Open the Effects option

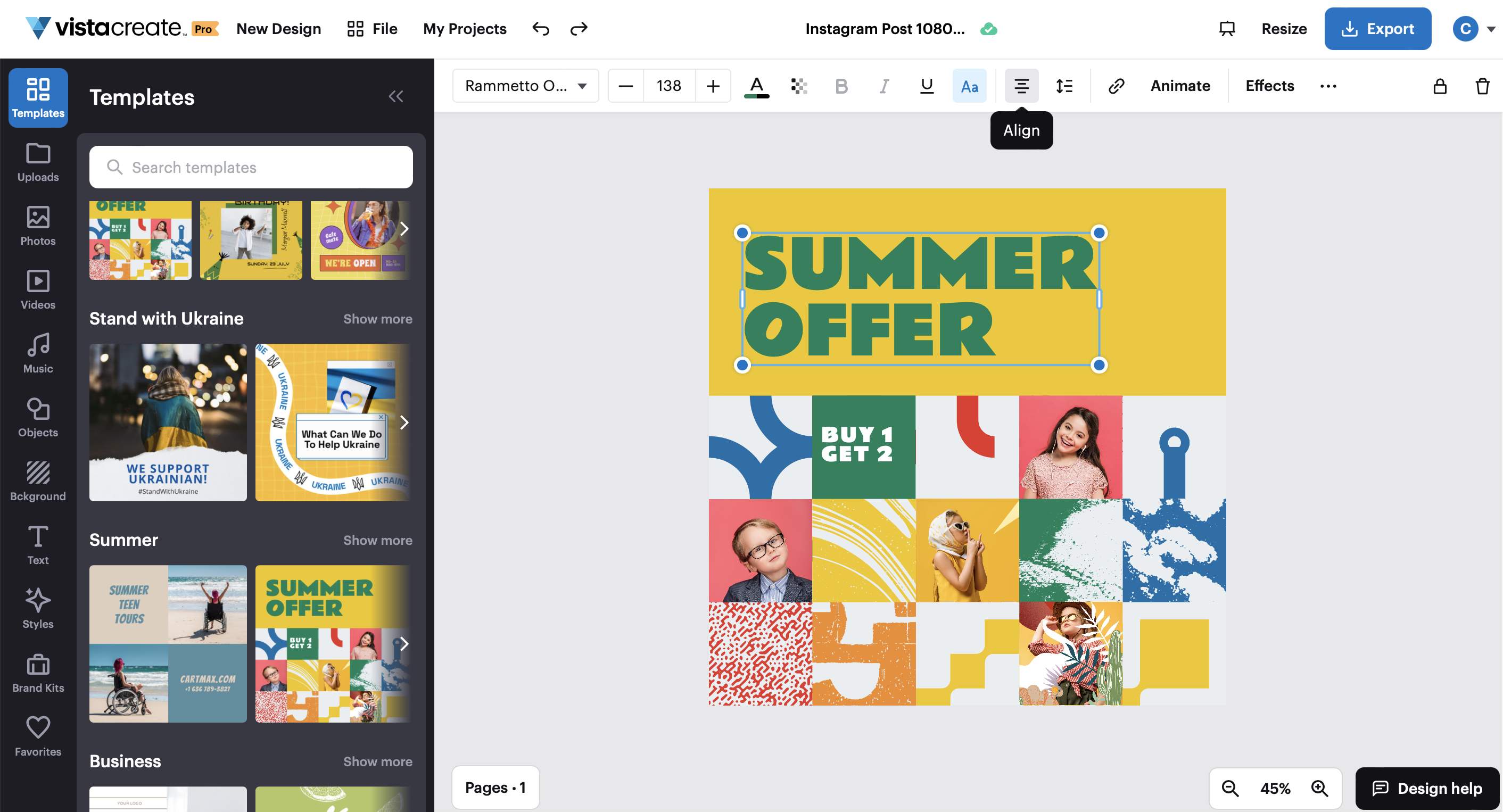[1269, 86]
